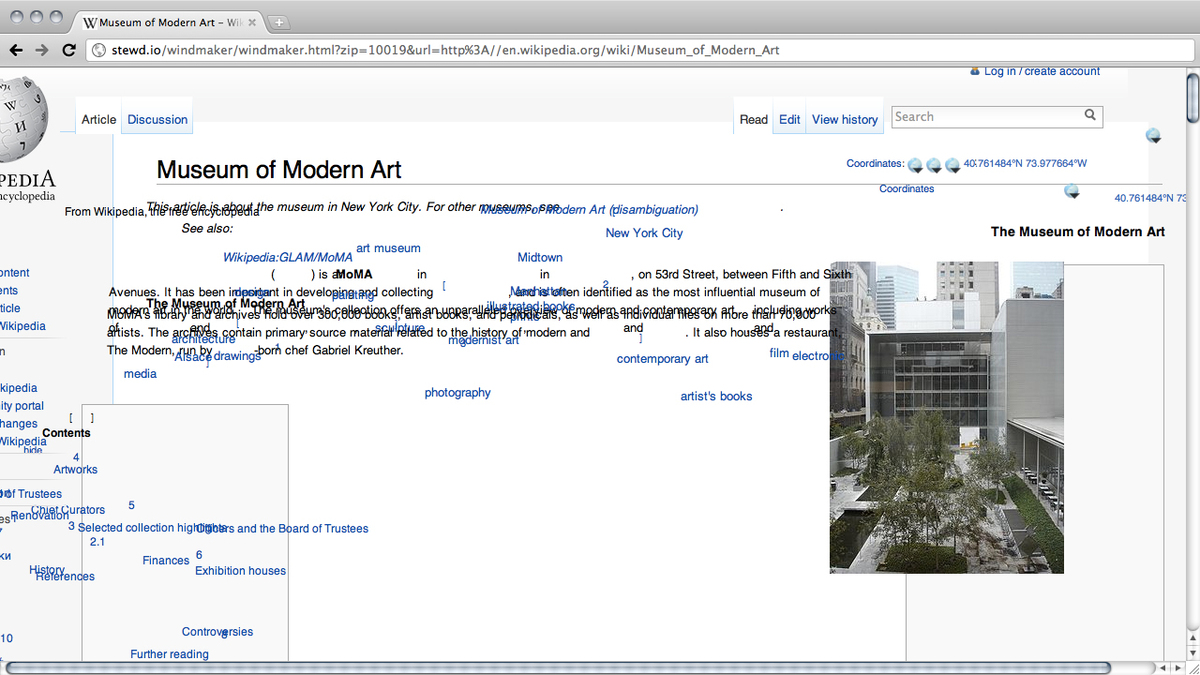Screen dimensions: 1200x675
Task: Follow the New York City link
Action: click(x=644, y=233)
